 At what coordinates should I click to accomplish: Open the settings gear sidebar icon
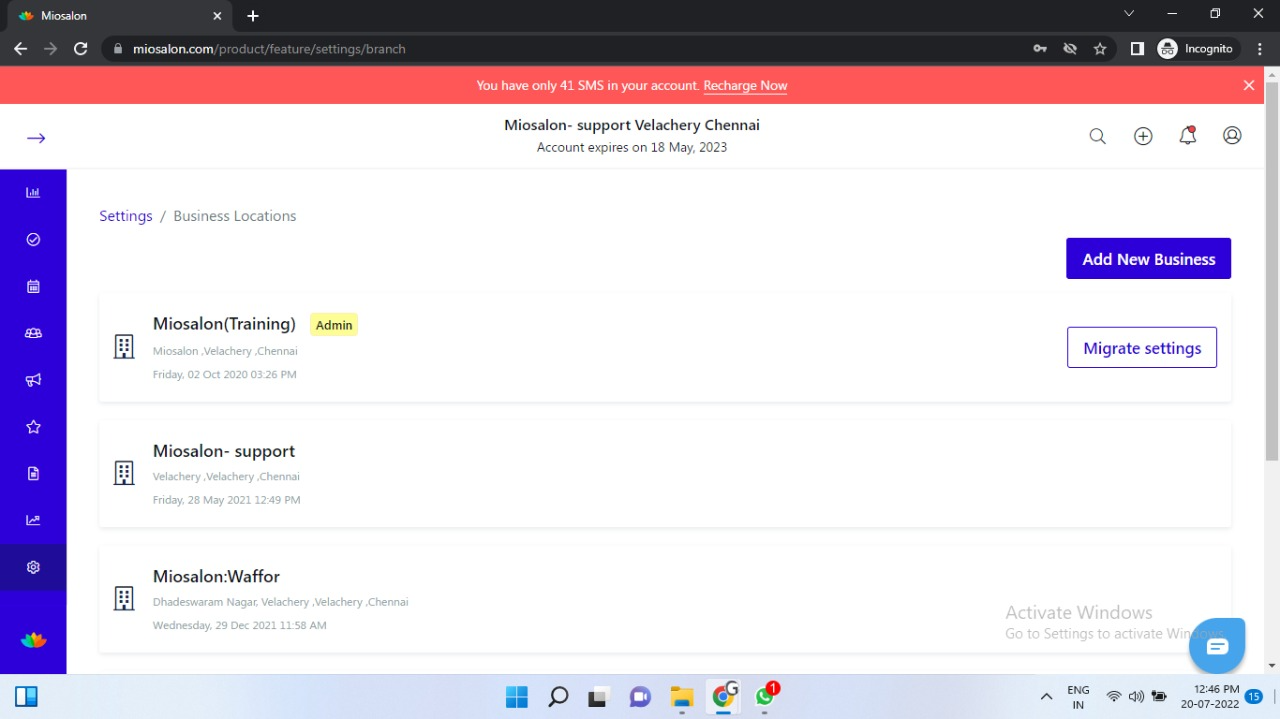33,567
